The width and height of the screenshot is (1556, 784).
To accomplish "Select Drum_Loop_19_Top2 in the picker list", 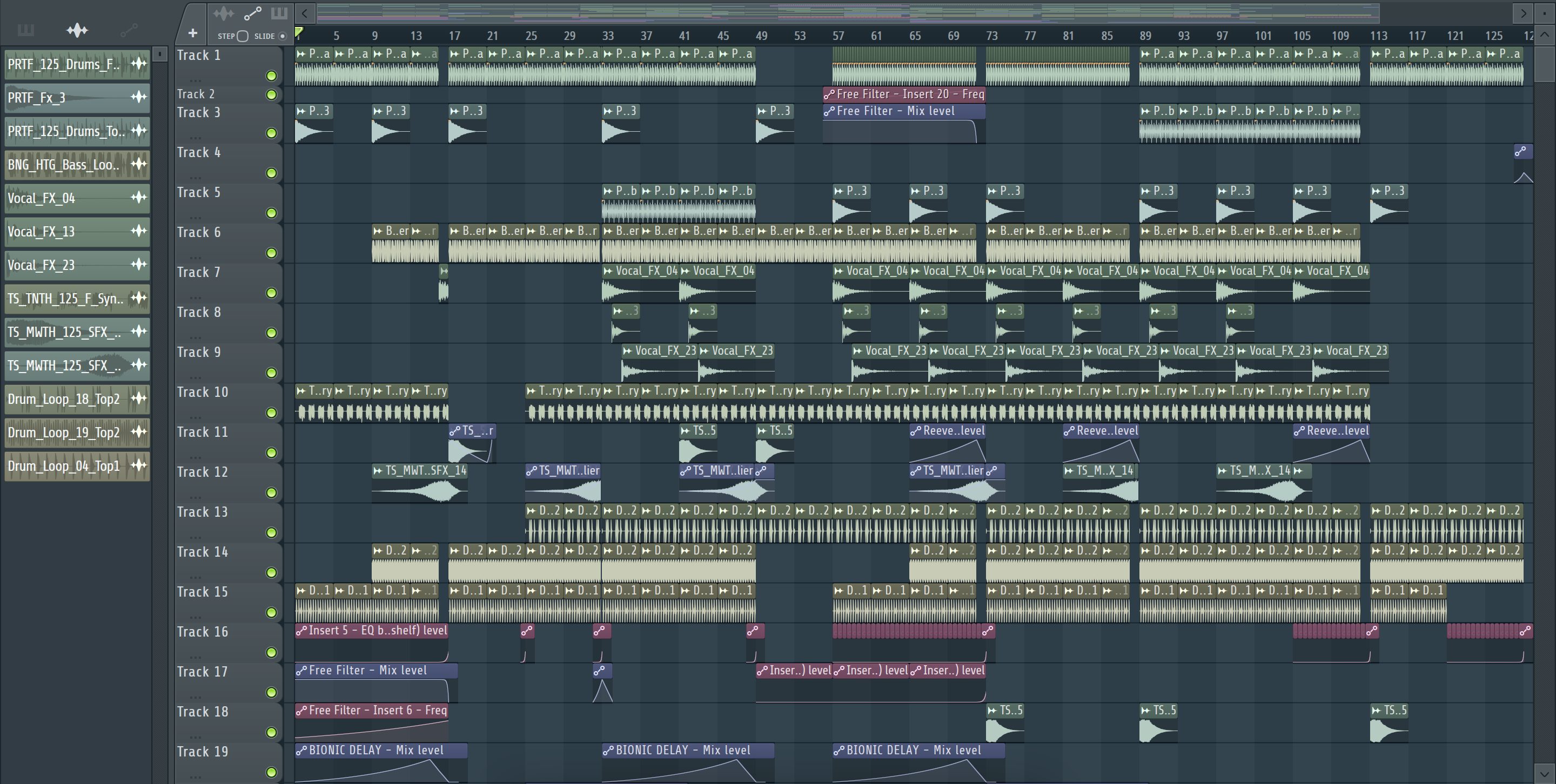I will pos(77,432).
